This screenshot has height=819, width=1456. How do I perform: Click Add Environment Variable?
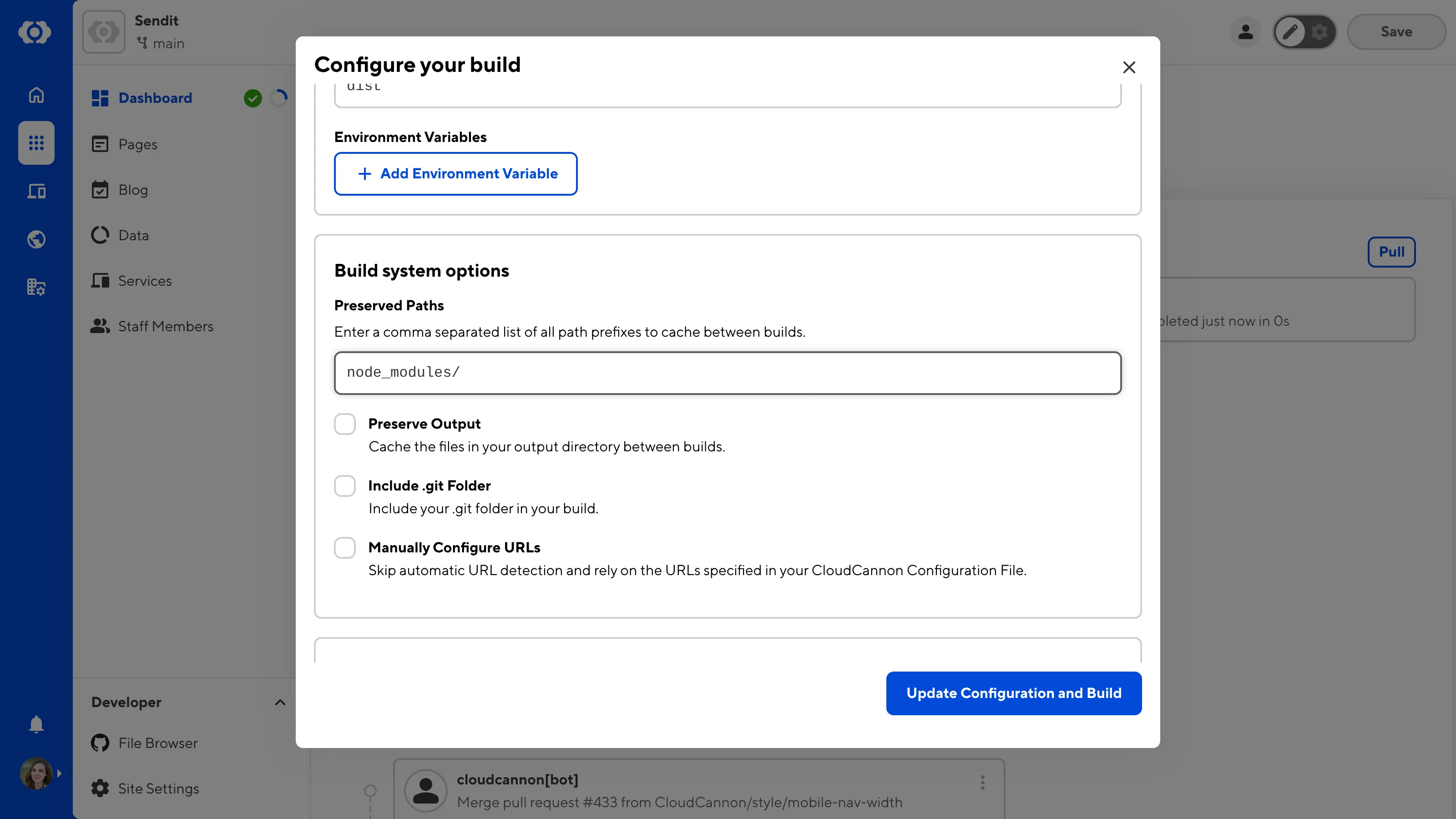(x=455, y=173)
